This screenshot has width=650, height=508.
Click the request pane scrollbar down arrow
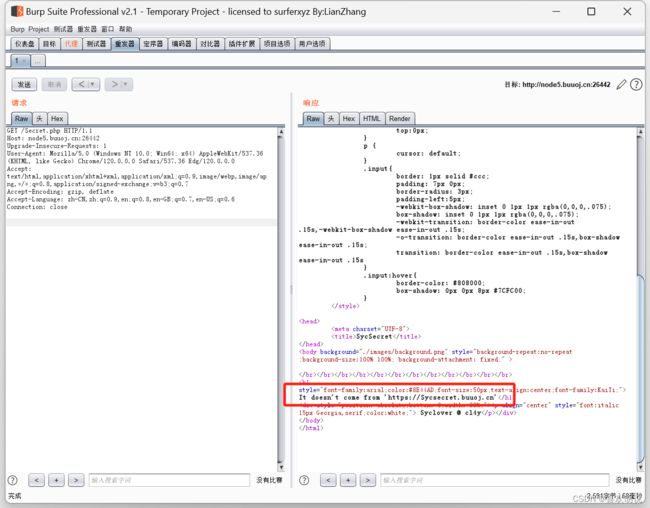point(281,468)
